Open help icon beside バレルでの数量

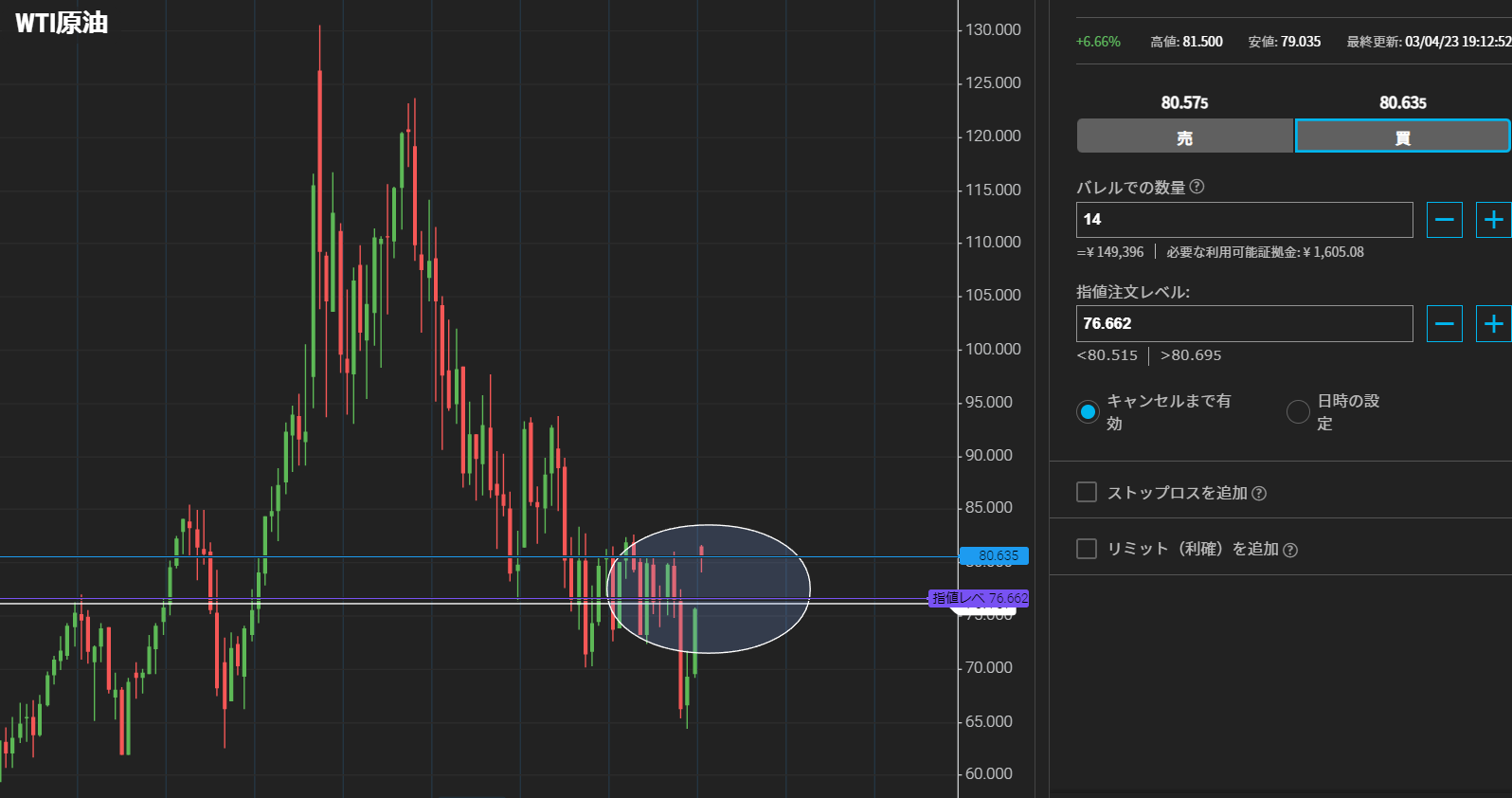click(x=1197, y=187)
